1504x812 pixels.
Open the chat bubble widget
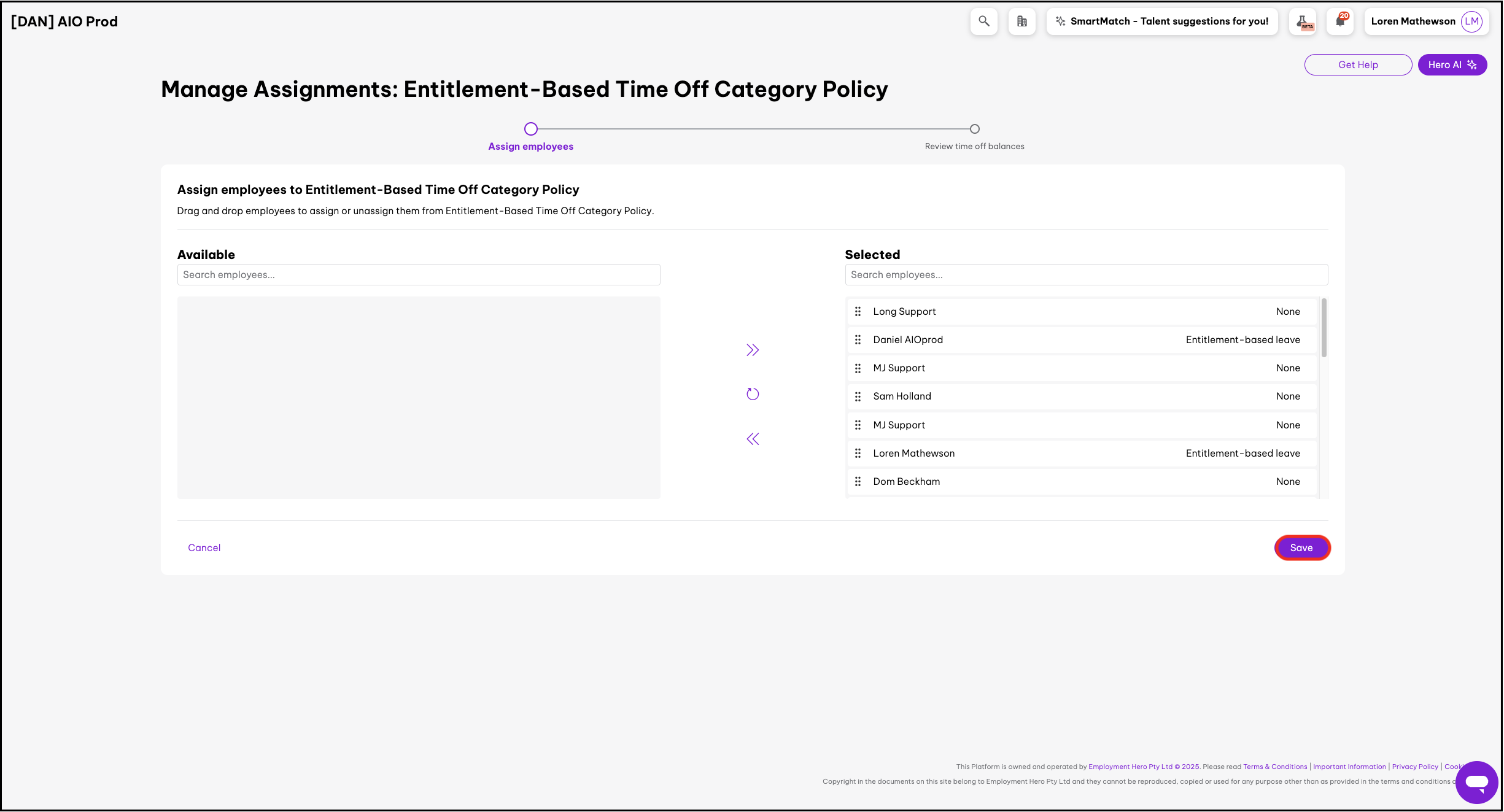coord(1476,782)
